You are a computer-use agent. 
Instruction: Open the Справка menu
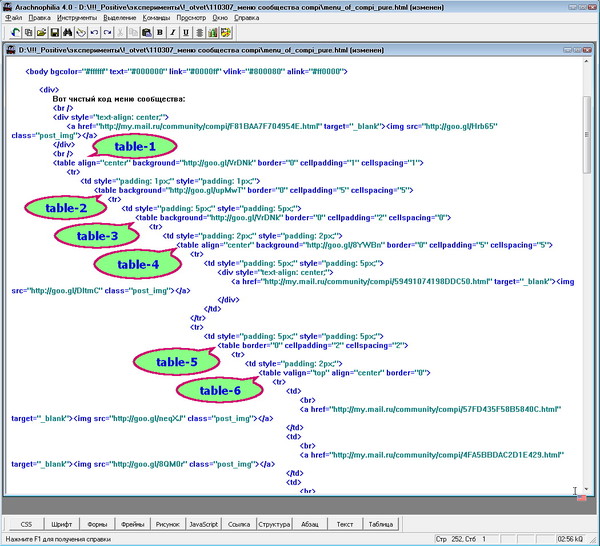coord(246,18)
